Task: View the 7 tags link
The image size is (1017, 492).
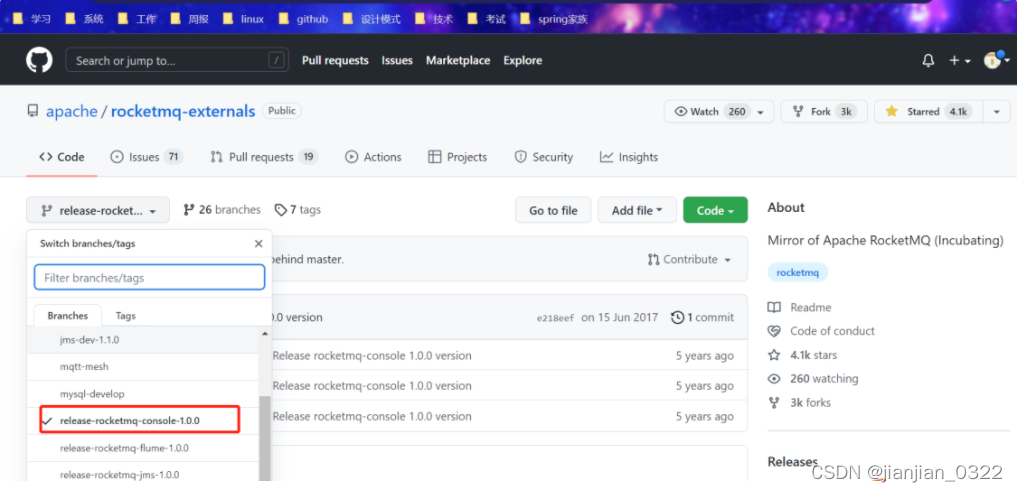Action: (298, 210)
